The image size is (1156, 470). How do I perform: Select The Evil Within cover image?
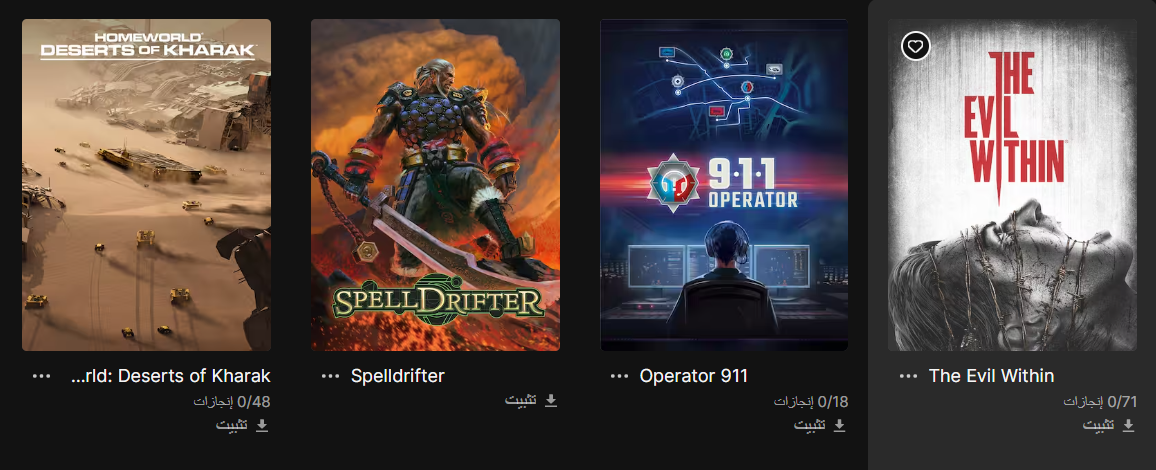coord(1012,185)
